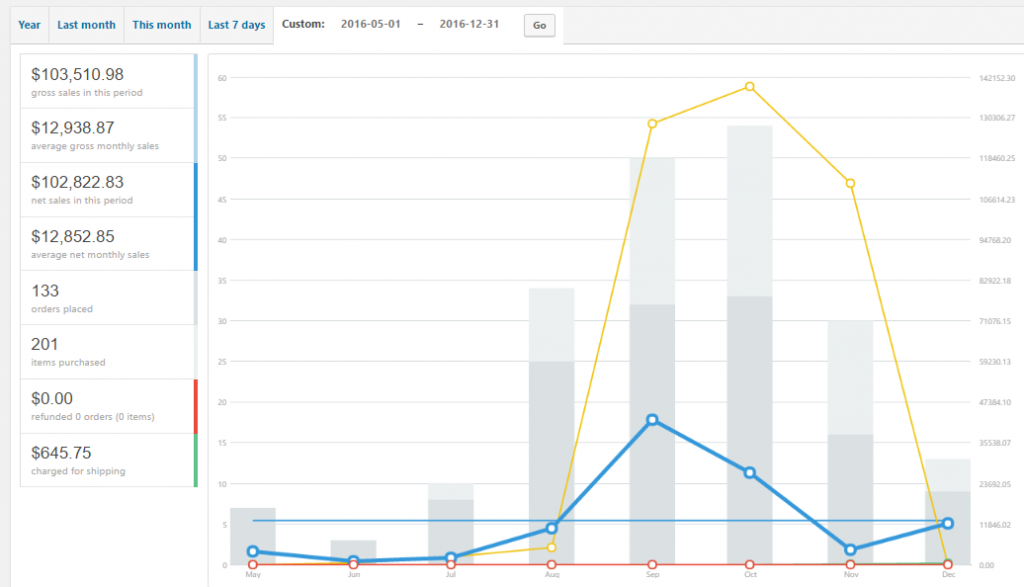Show the Last 7 days report
This screenshot has height=587, width=1024.
[x=236, y=25]
